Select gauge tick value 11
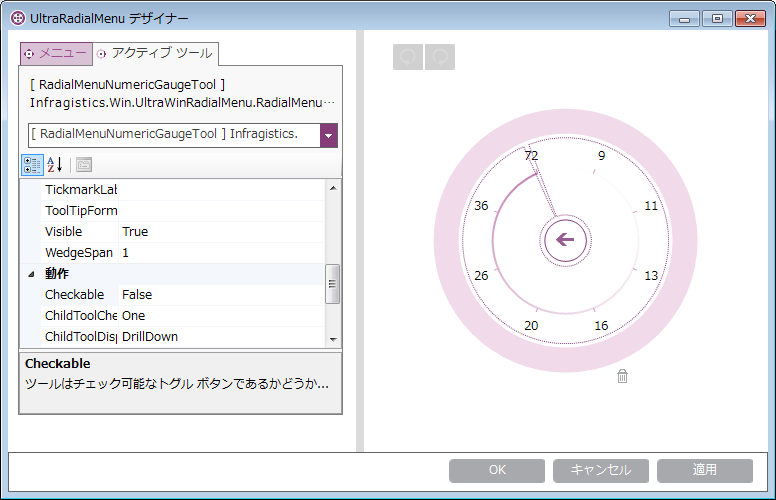 651,205
